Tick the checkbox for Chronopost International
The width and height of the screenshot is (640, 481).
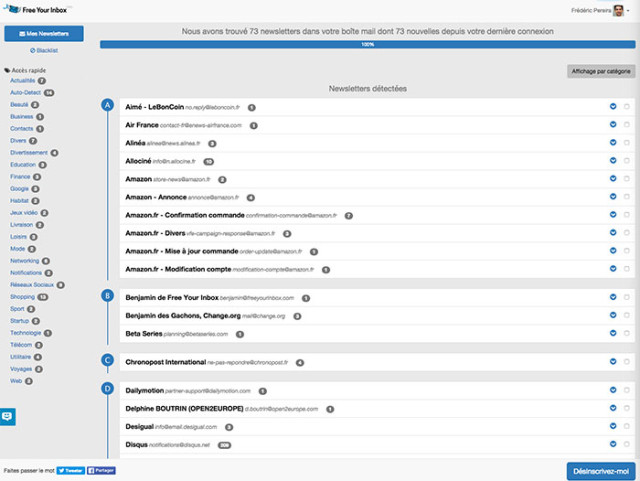point(627,361)
